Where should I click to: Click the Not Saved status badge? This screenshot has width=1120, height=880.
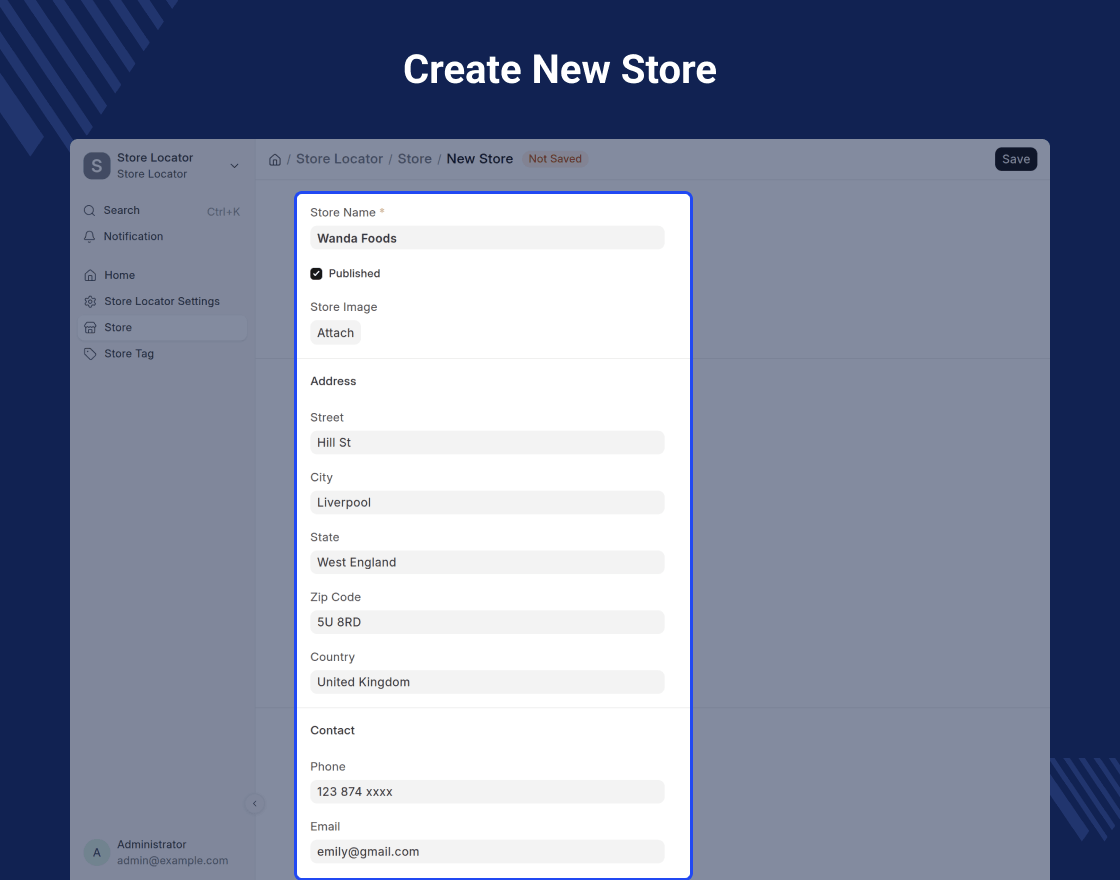click(x=555, y=159)
